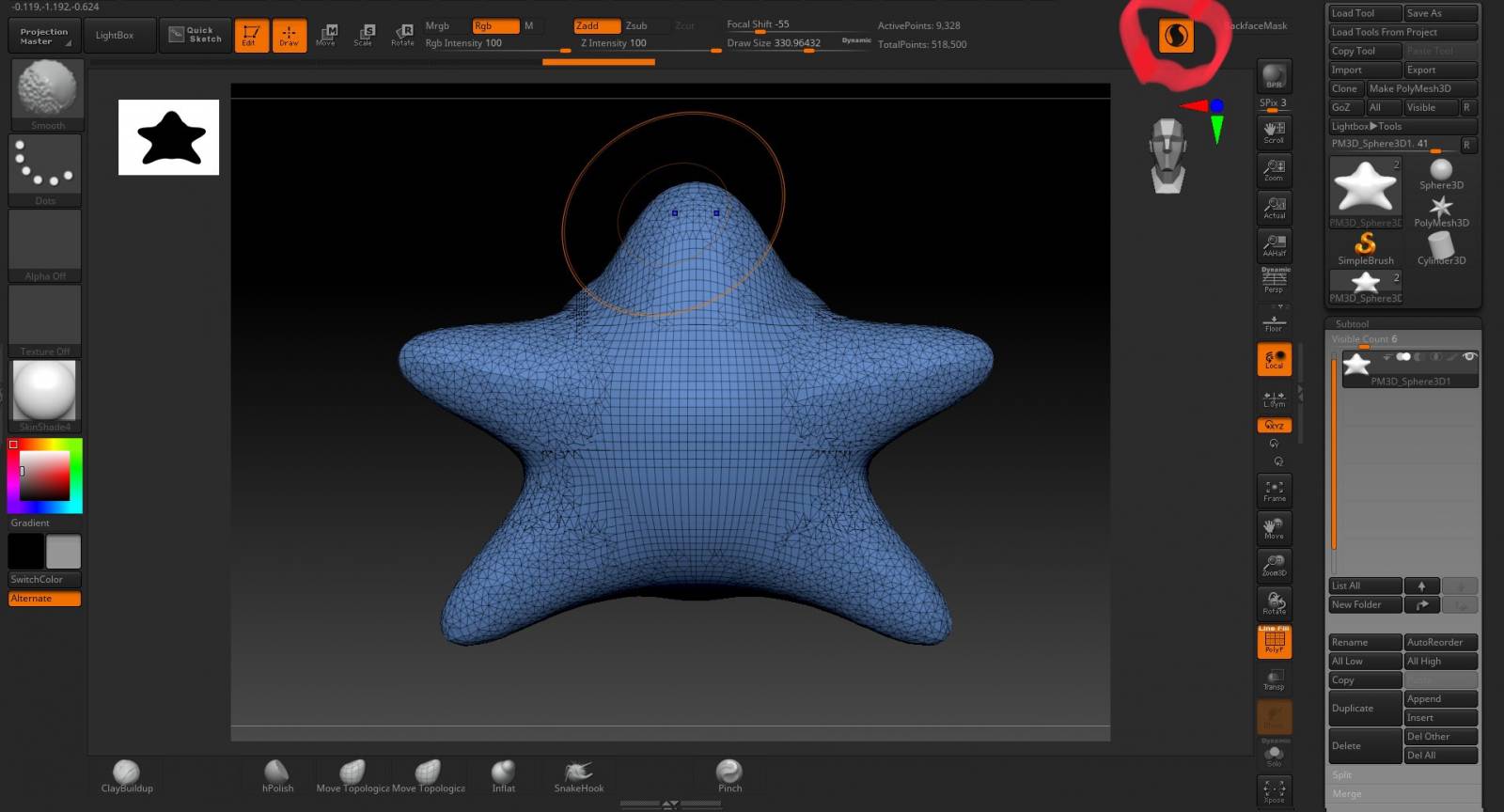Switch on Zsub sculpting mode
Image resolution: width=1504 pixels, height=812 pixels.
(637, 26)
